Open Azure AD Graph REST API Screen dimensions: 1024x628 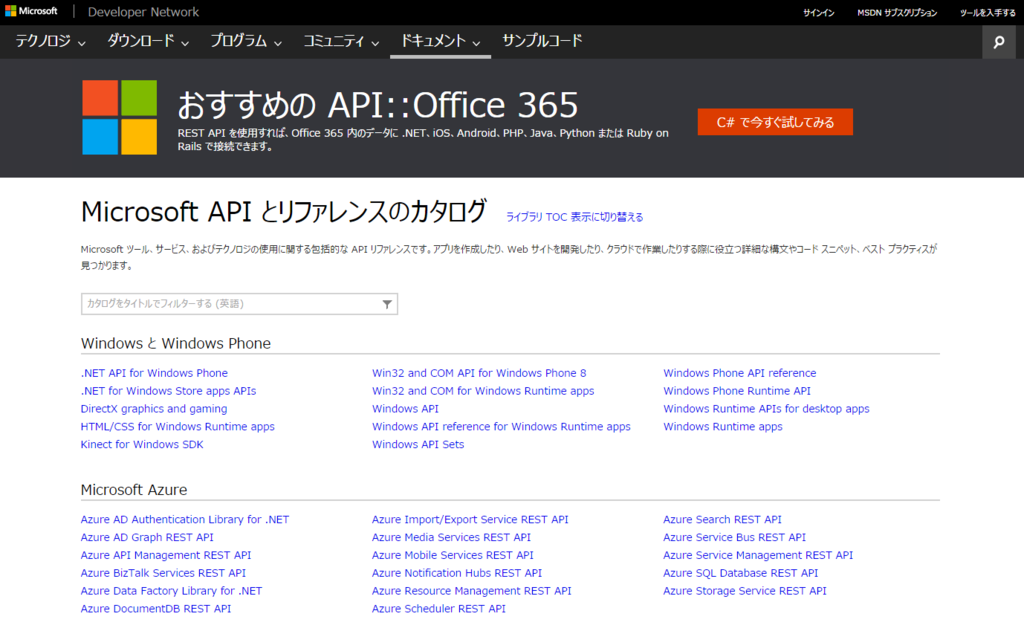147,537
